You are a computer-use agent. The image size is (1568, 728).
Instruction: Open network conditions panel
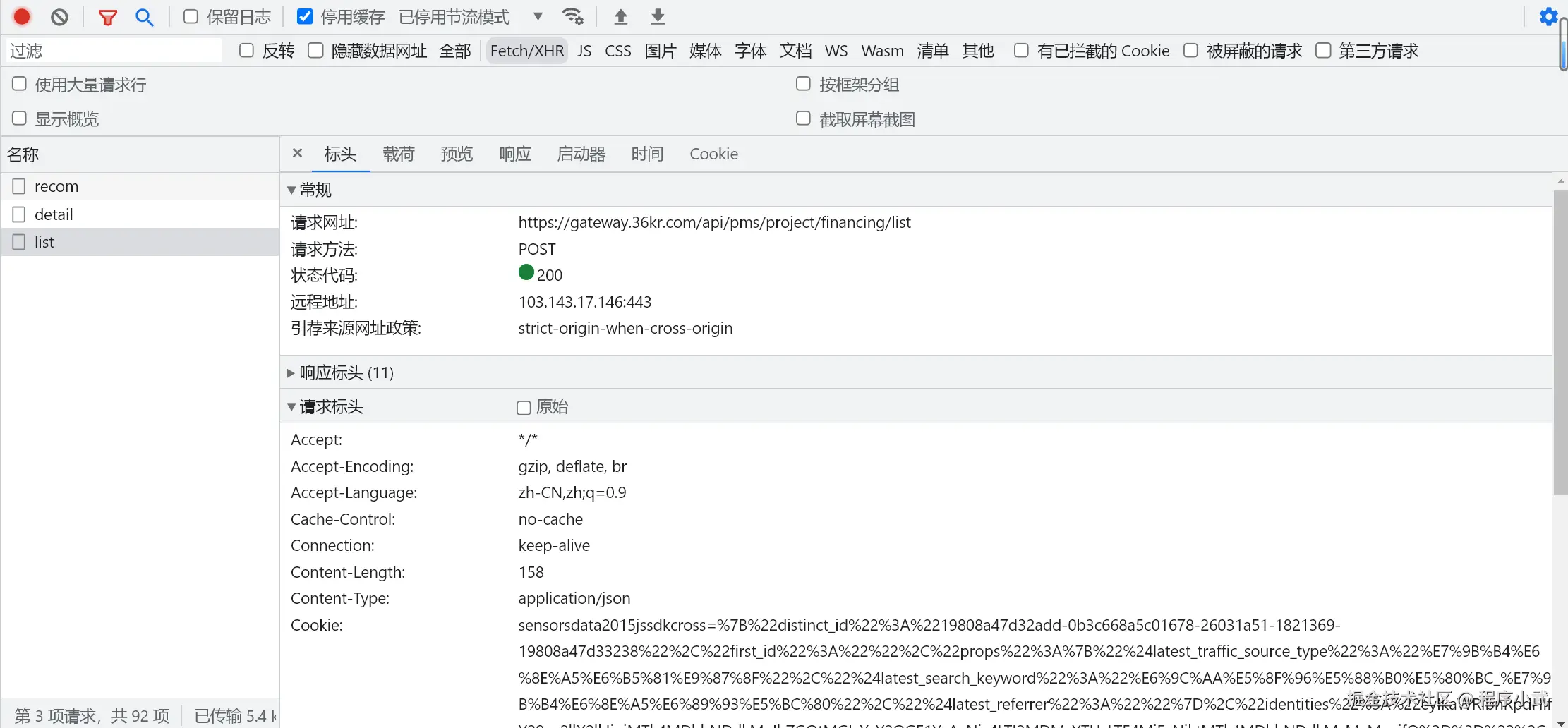tap(573, 16)
